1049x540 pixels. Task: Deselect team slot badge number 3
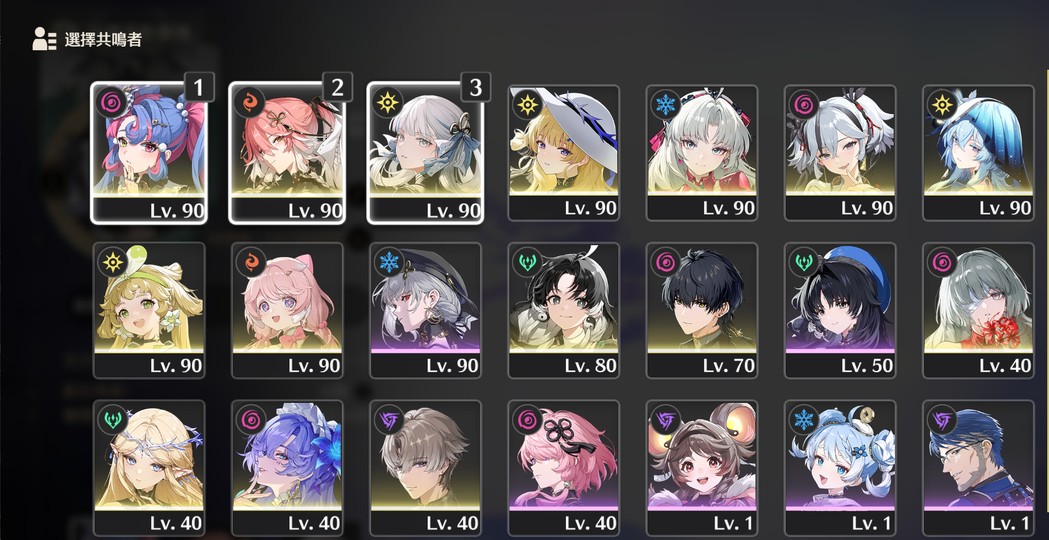point(475,87)
